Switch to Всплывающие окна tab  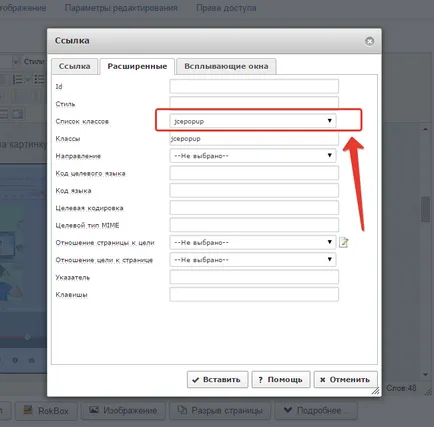click(x=226, y=66)
